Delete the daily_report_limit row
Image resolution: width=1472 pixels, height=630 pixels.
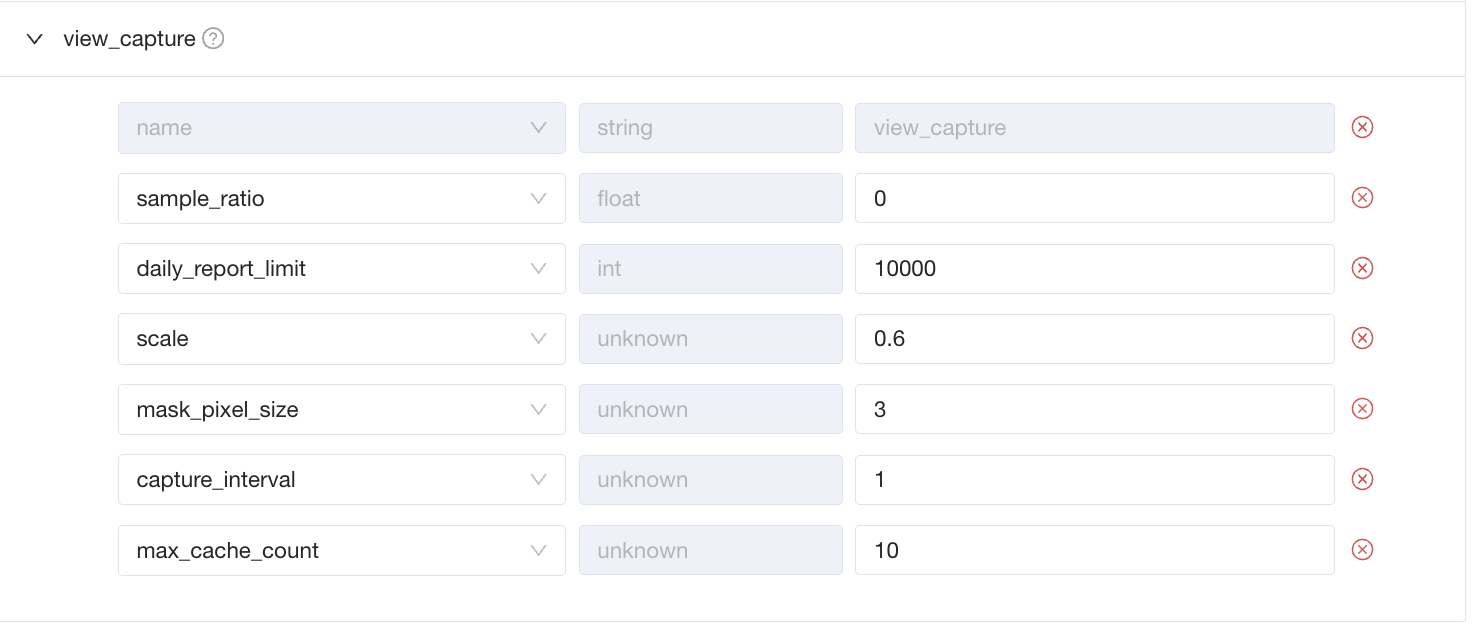pyautogui.click(x=1362, y=268)
